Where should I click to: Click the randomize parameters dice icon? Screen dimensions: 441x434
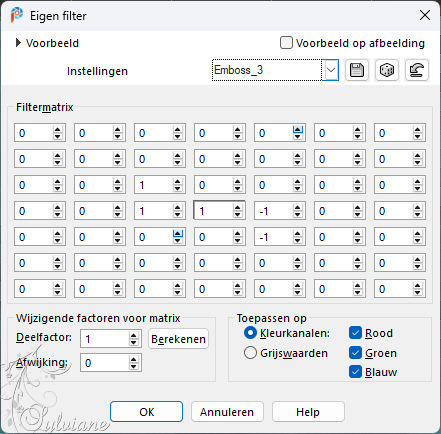click(x=387, y=70)
